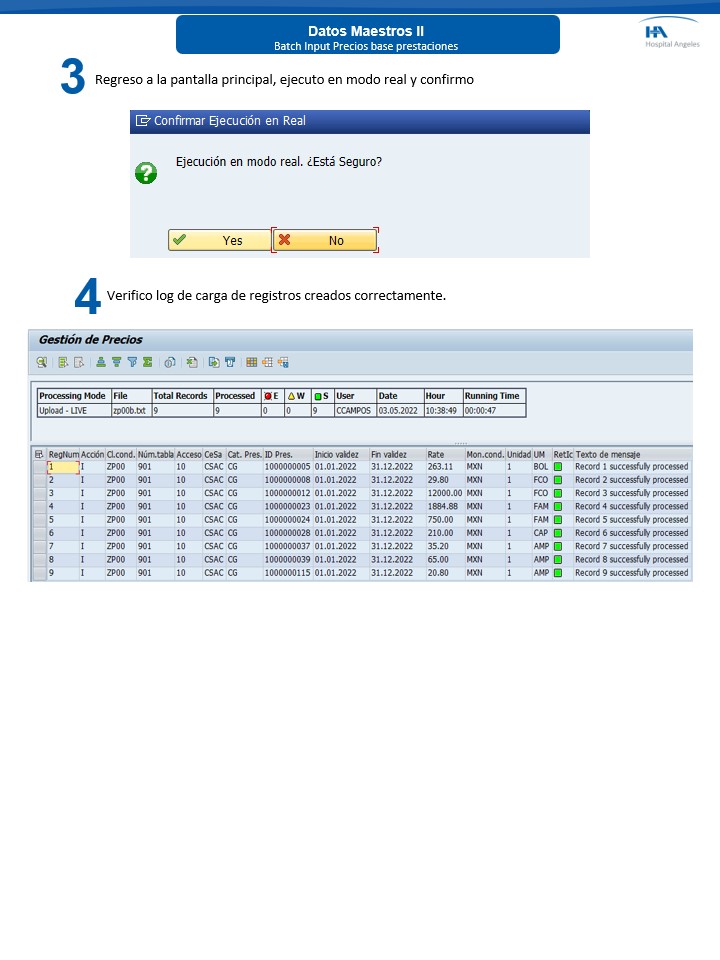Click the green checkmark icon on Yes
Viewport: 720px width, 960px height.
179,240
